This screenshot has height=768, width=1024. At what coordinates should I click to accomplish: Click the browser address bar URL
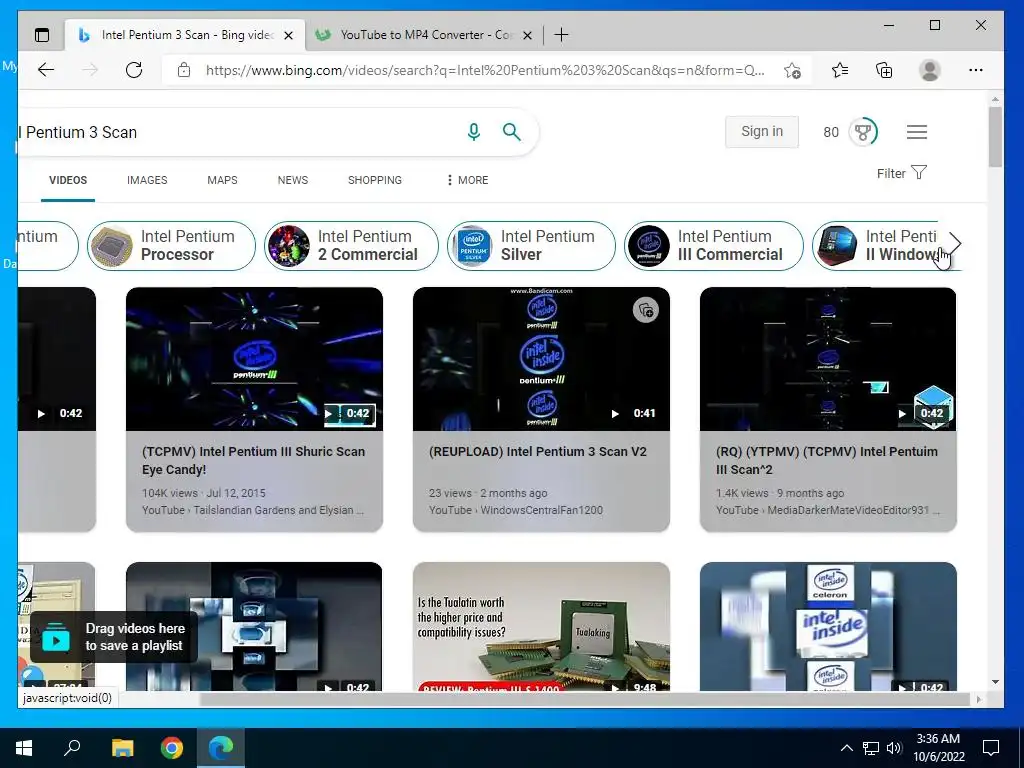tap(485, 70)
